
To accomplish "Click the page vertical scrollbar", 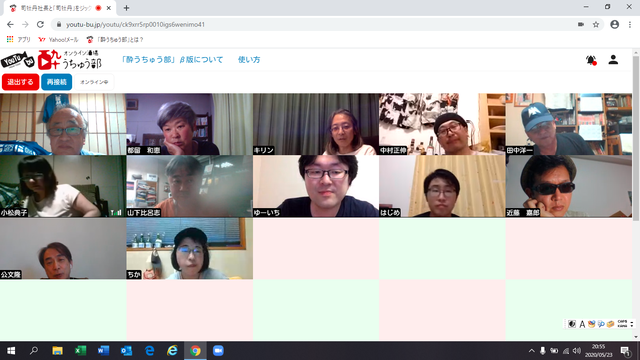I will (x=636, y=139).
